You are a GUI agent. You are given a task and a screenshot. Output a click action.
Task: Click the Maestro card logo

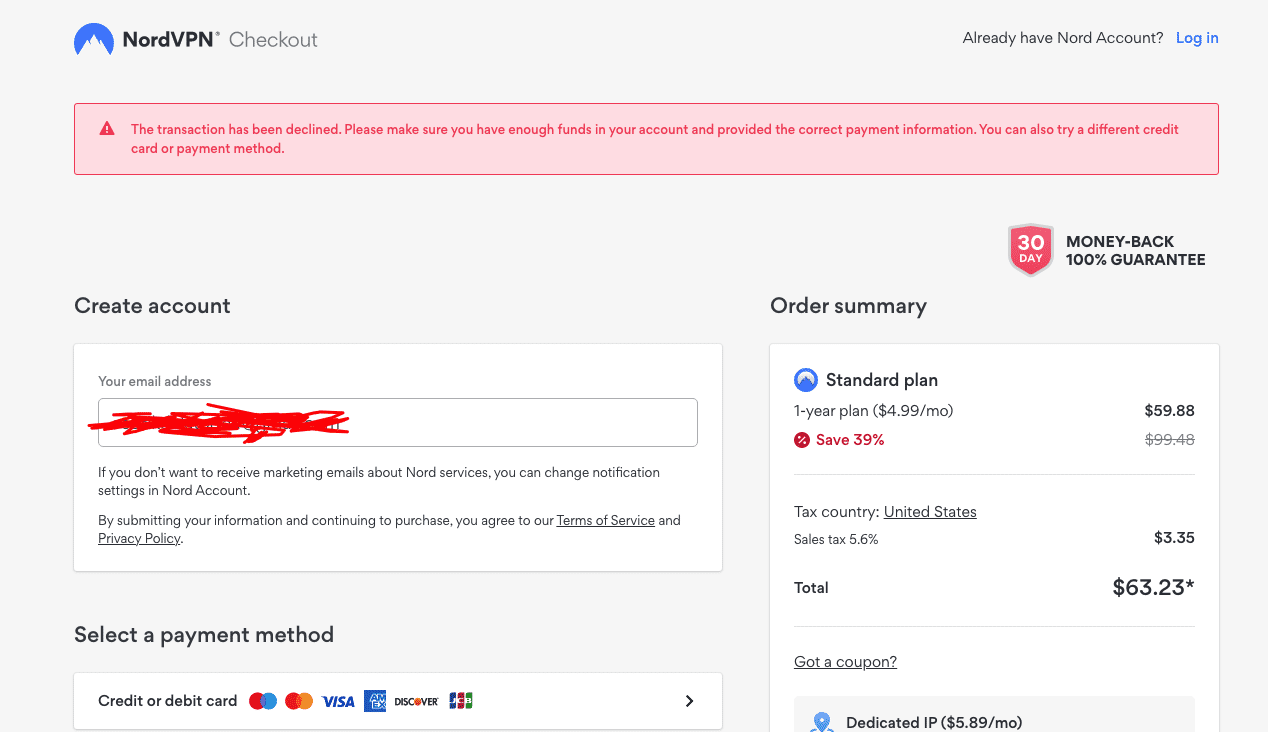(263, 701)
